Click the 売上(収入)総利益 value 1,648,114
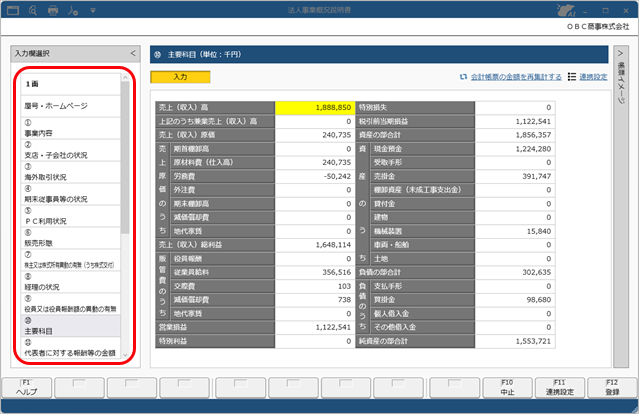The width and height of the screenshot is (639, 414). tap(315, 245)
